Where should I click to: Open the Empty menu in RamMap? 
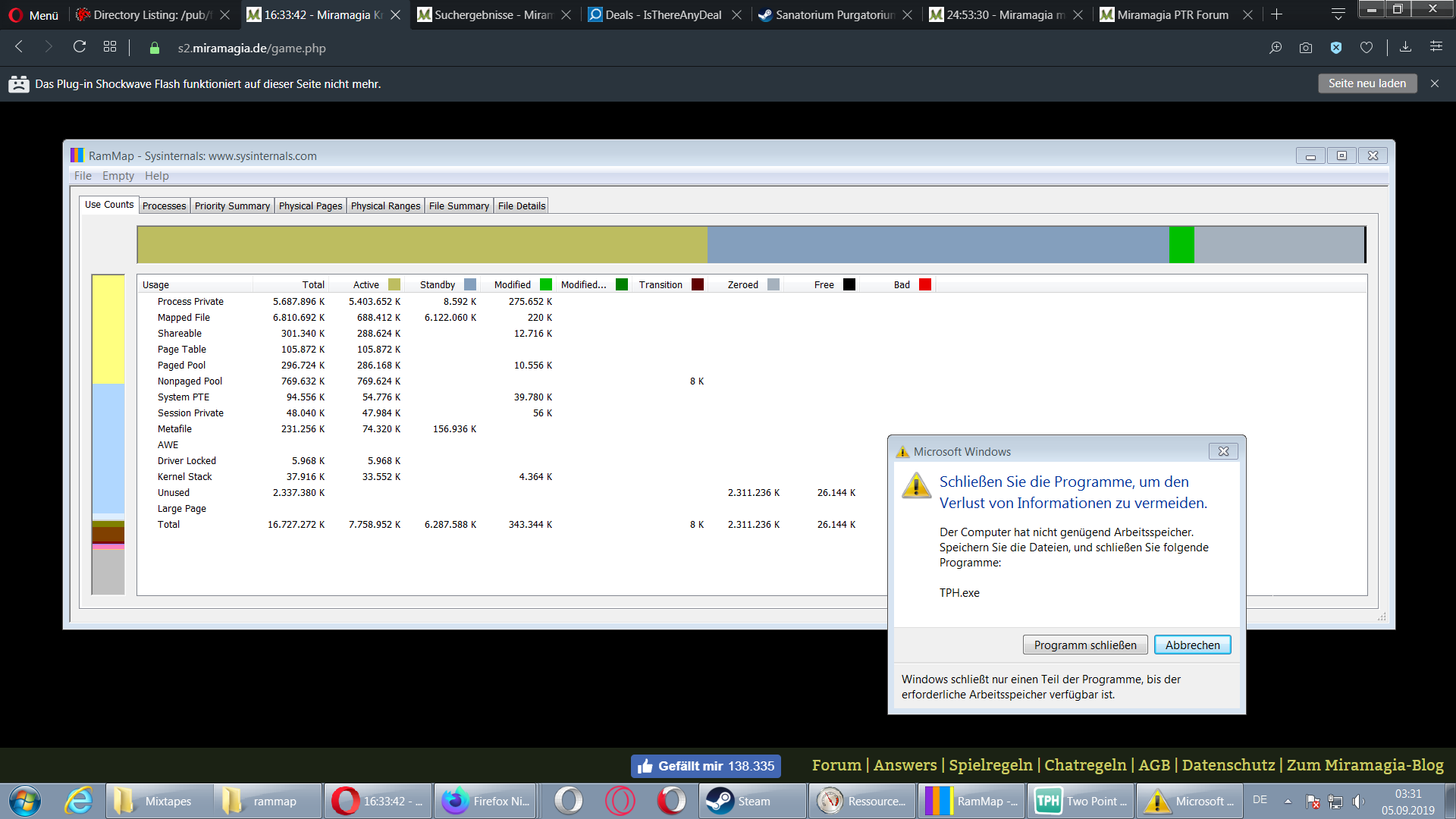tap(118, 176)
